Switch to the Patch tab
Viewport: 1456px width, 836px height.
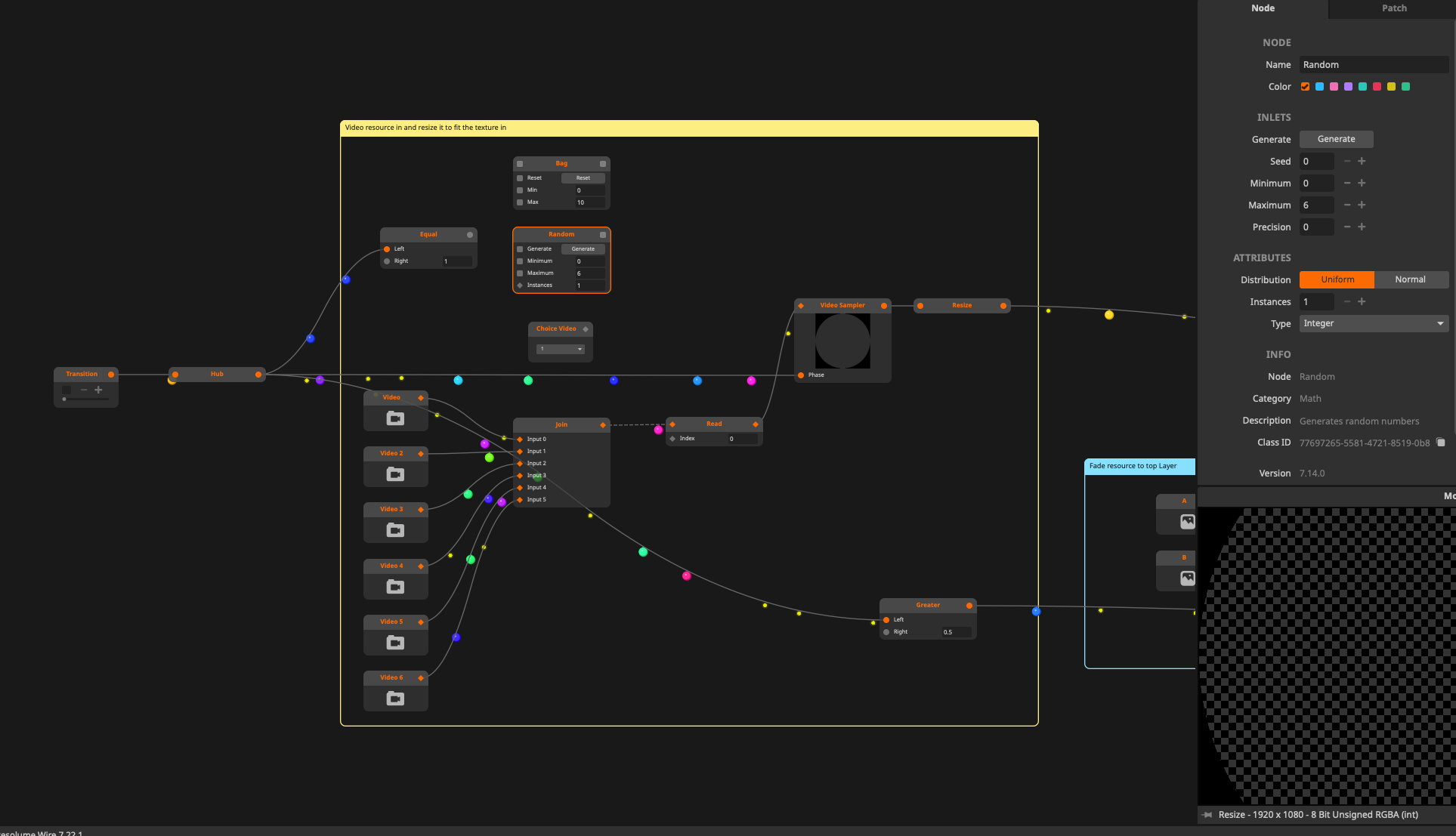[1393, 8]
